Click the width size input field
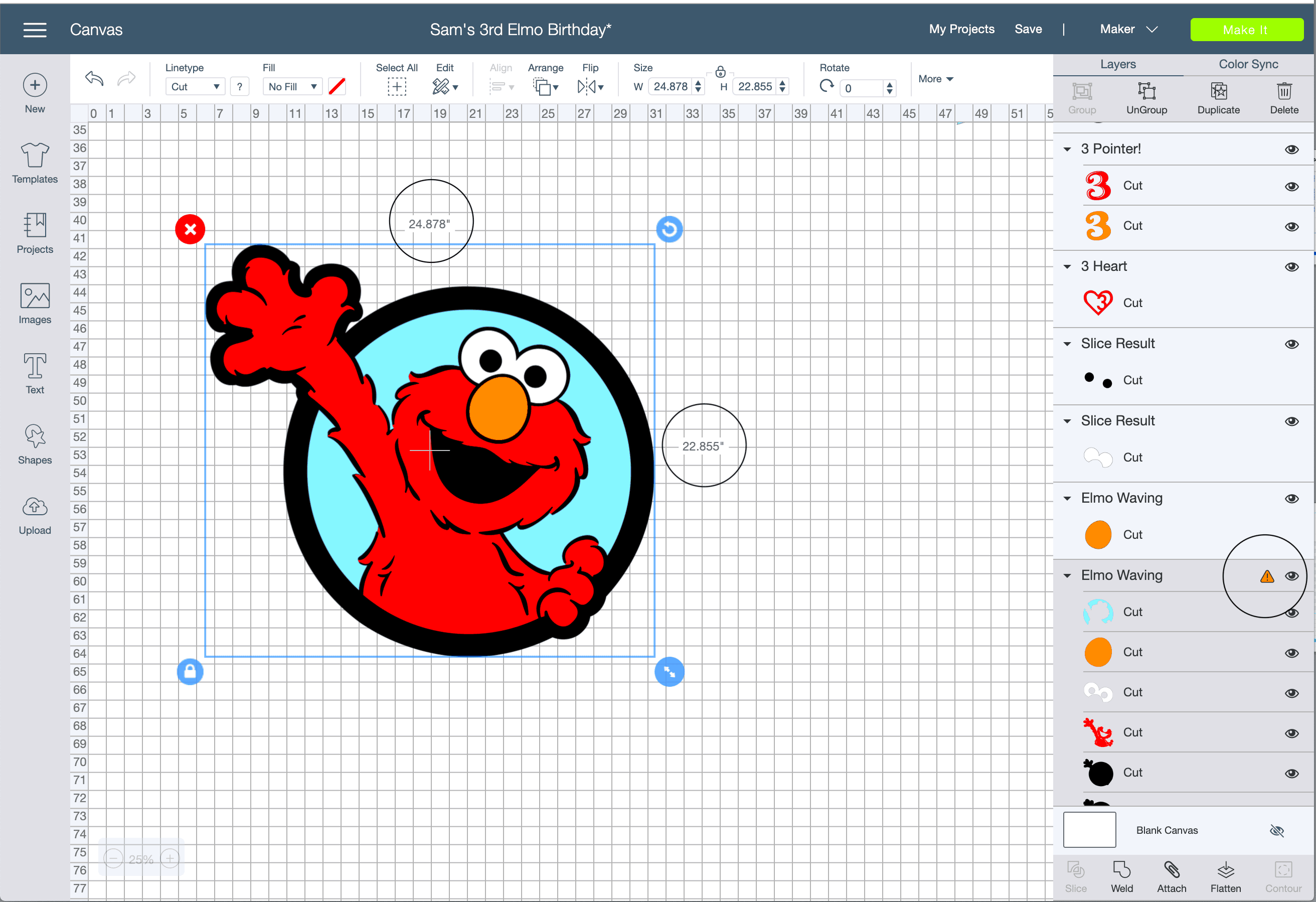 click(x=670, y=87)
